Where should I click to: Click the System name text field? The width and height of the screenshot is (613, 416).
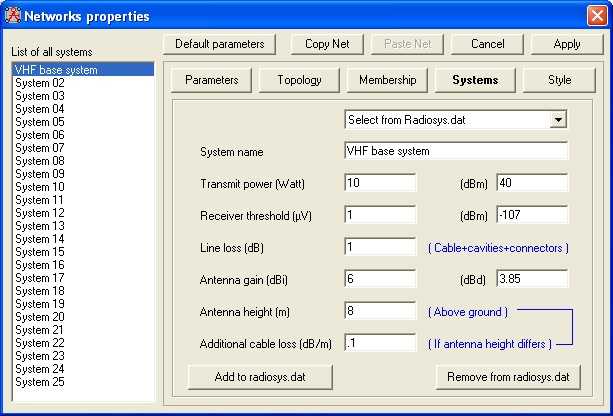tap(455, 151)
